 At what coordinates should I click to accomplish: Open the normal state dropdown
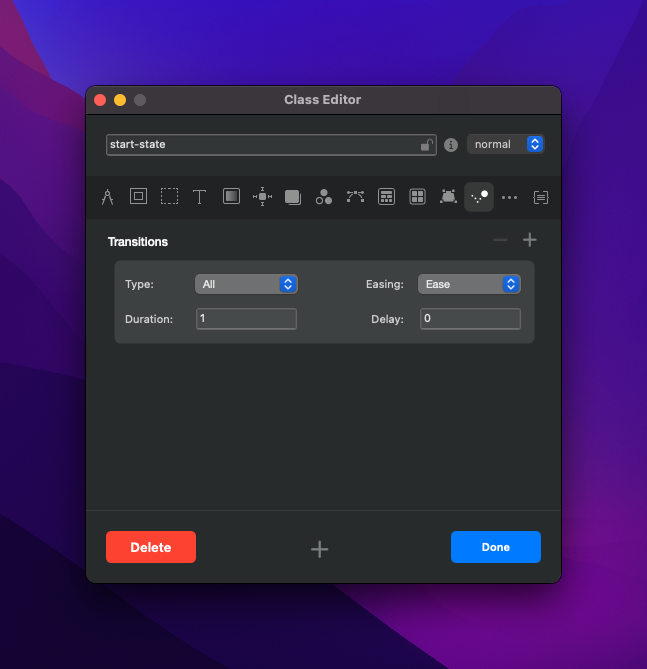click(x=505, y=145)
